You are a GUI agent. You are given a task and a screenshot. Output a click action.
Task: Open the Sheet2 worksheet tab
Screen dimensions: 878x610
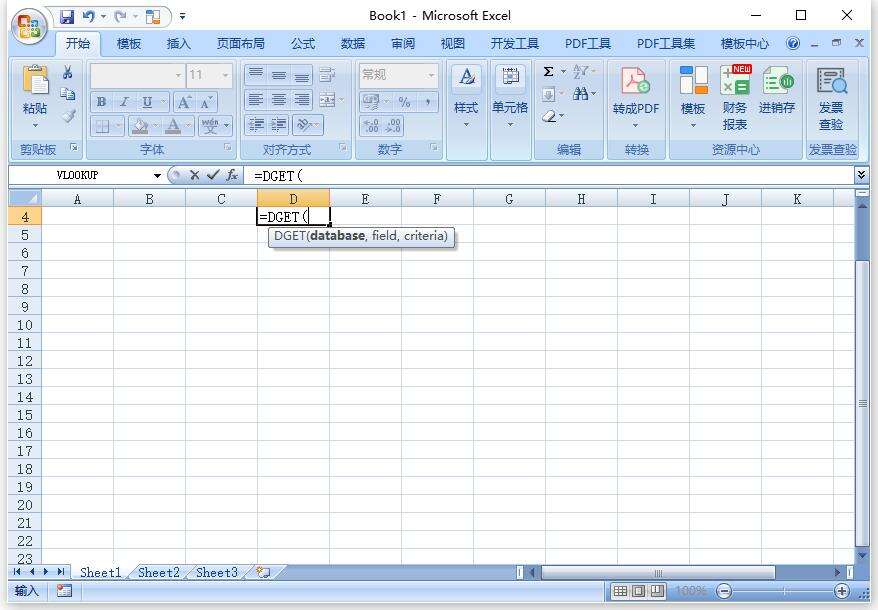[158, 572]
